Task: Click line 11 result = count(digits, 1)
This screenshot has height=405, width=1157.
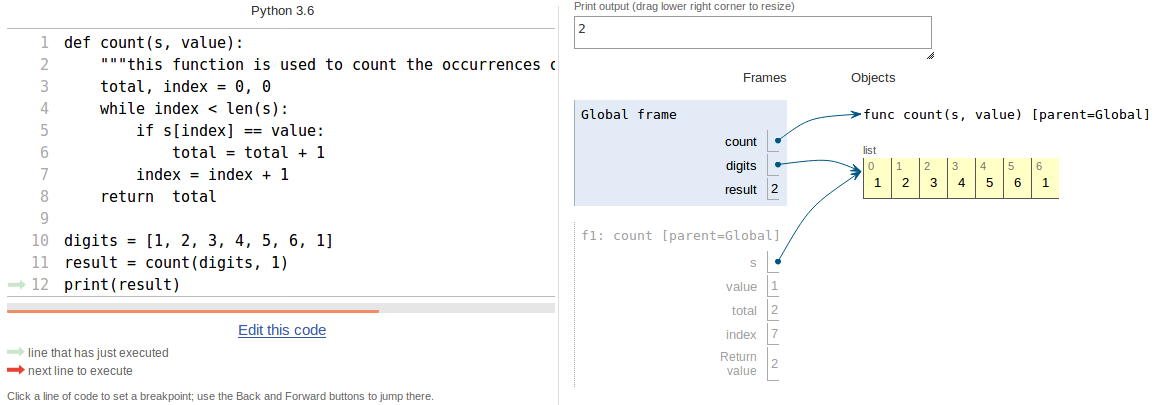Action: (176, 263)
